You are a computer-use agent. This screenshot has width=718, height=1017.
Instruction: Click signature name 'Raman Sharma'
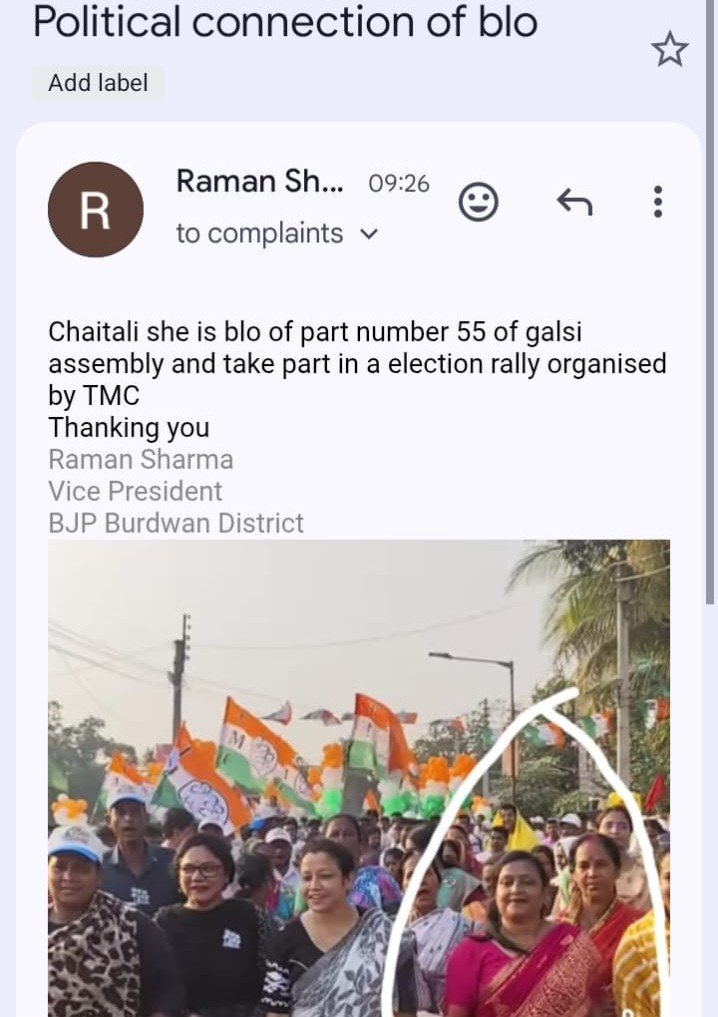[141, 460]
